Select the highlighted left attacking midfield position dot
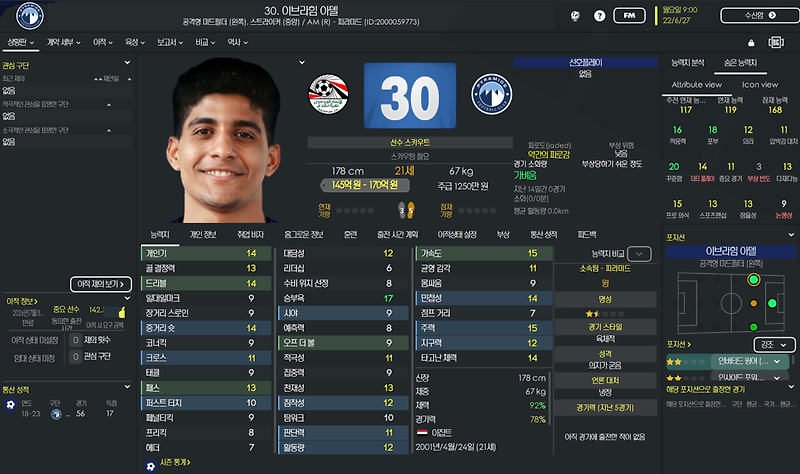This screenshot has height=474, width=800. pyautogui.click(x=754, y=280)
